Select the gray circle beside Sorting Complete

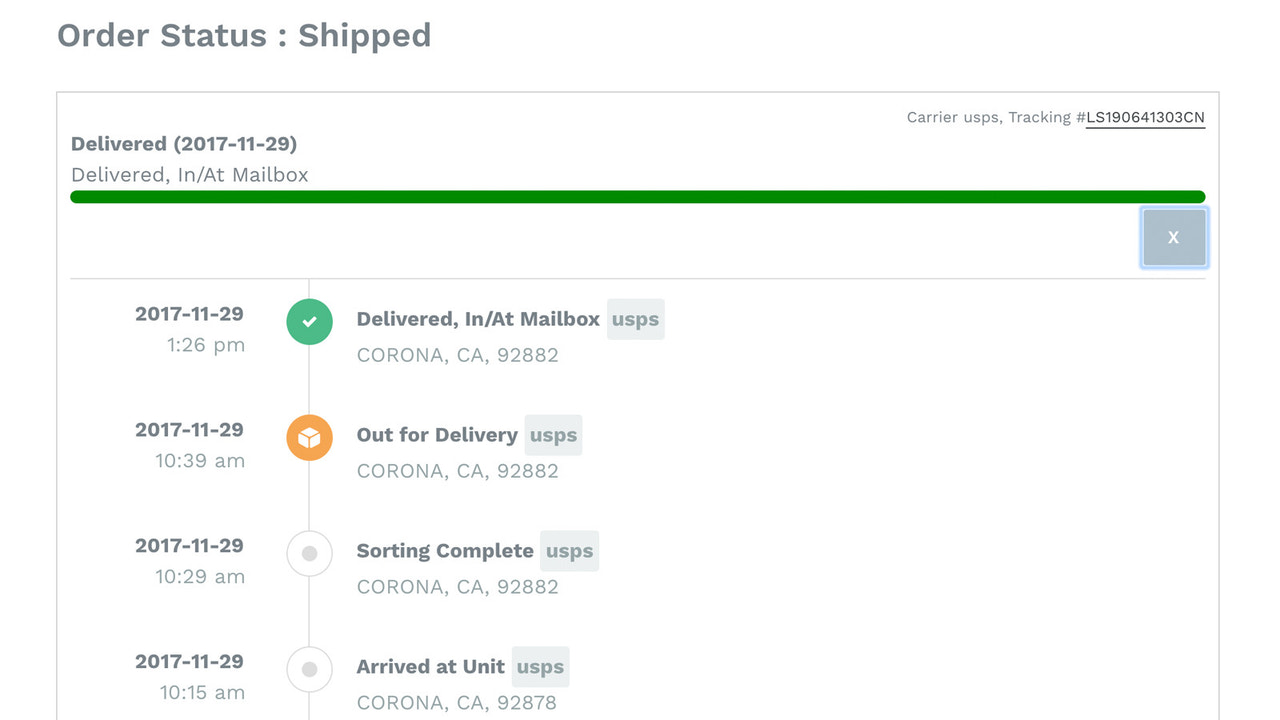click(309, 553)
